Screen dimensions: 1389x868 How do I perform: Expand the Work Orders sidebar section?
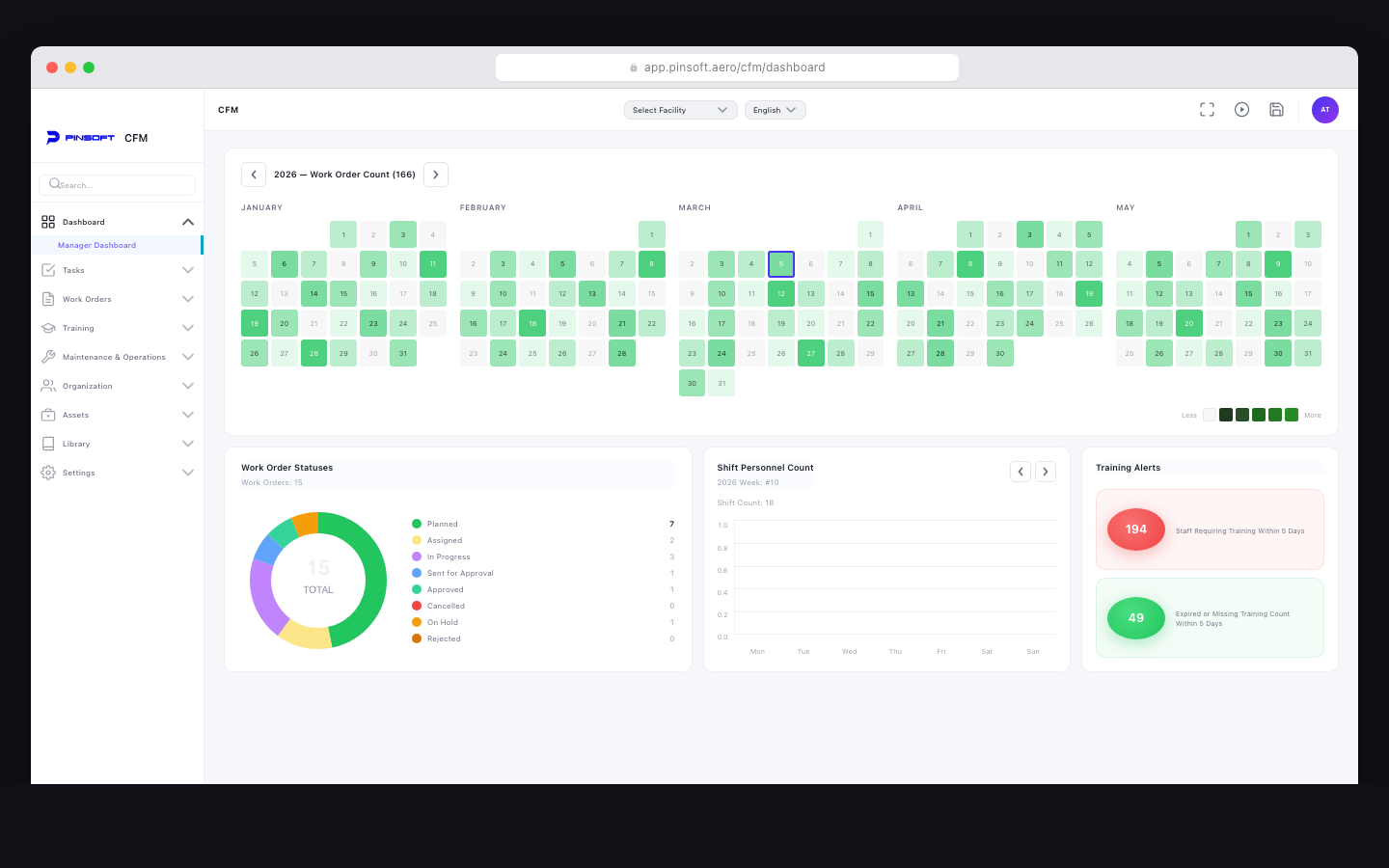pyautogui.click(x=187, y=299)
